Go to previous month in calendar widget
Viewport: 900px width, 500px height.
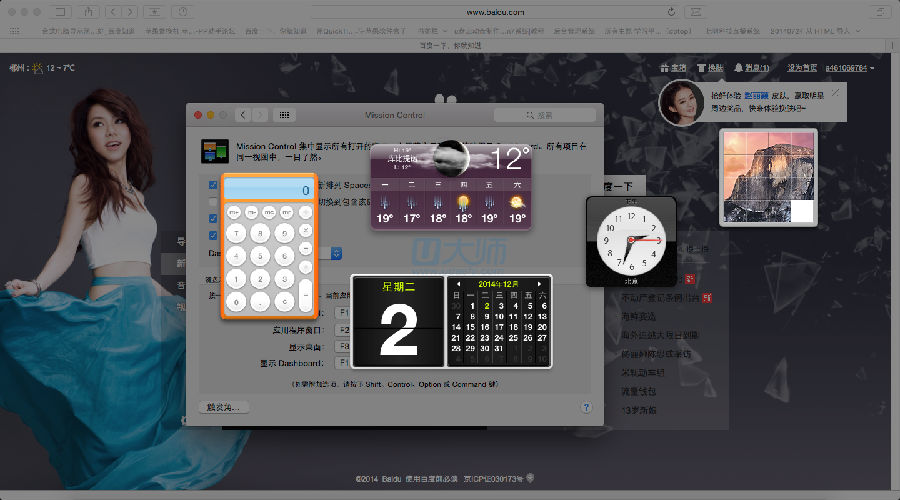[x=457, y=284]
